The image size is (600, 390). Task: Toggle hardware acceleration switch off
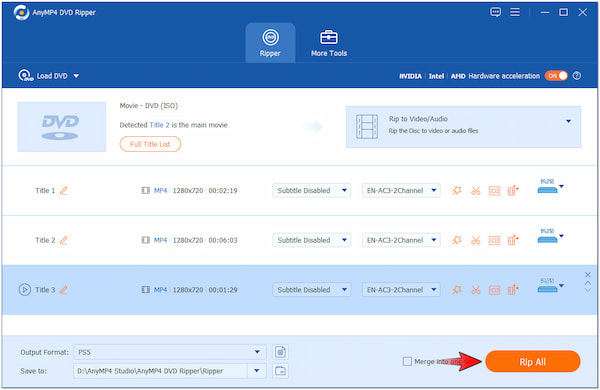point(556,76)
